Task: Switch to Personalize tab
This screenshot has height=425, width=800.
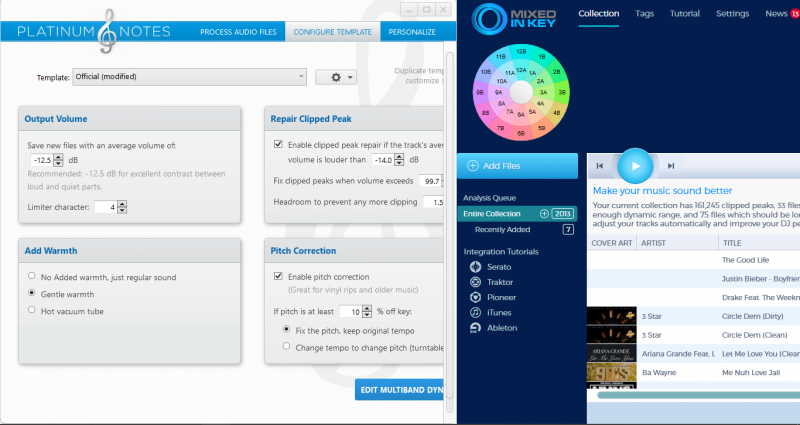Action: tap(412, 32)
